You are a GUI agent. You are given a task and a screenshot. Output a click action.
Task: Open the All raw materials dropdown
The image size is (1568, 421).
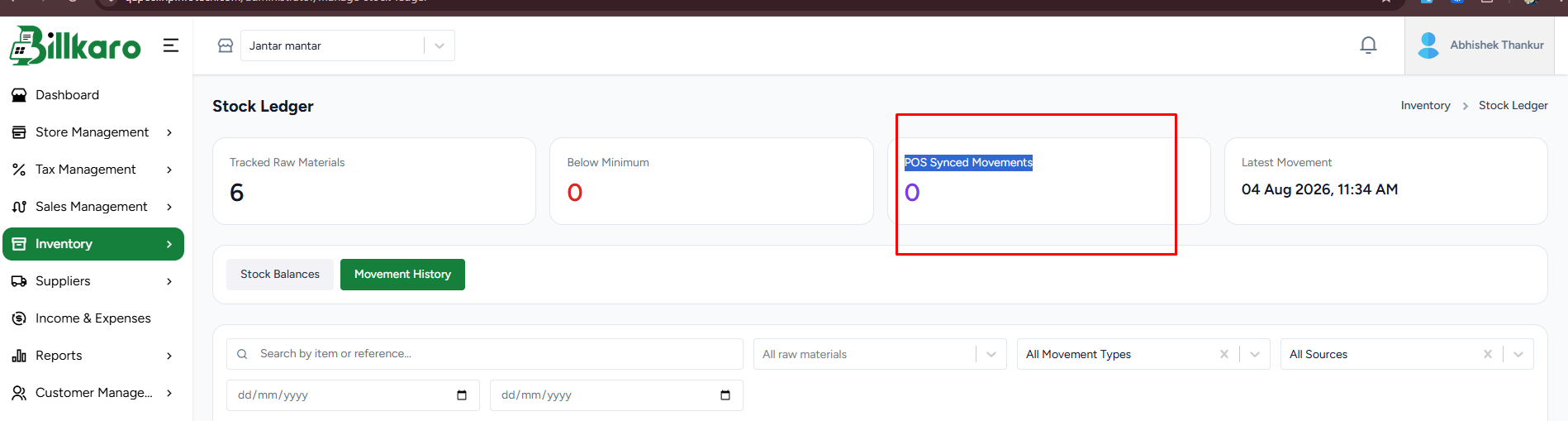[x=880, y=354]
